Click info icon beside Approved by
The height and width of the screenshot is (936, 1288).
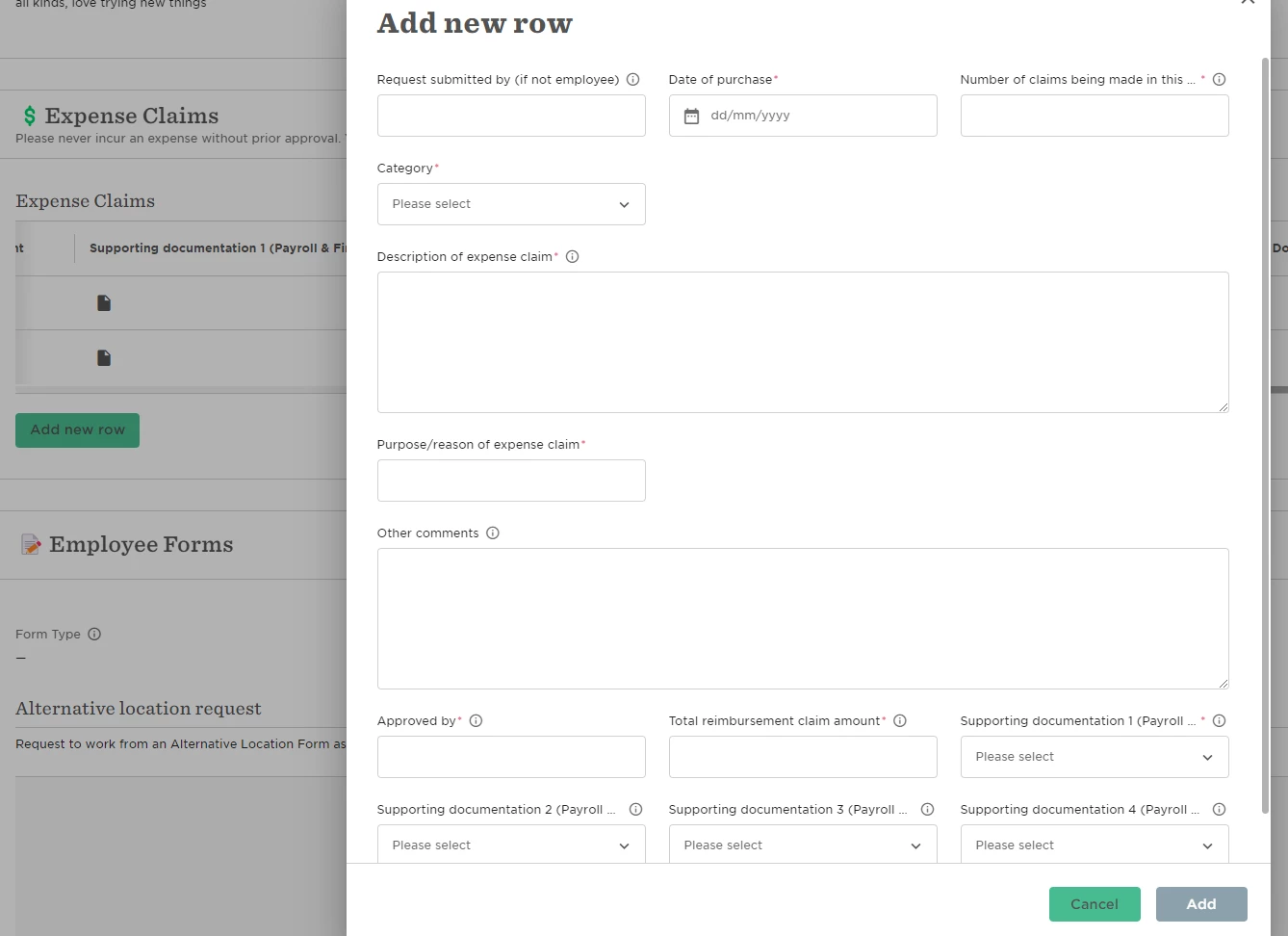[x=476, y=721]
